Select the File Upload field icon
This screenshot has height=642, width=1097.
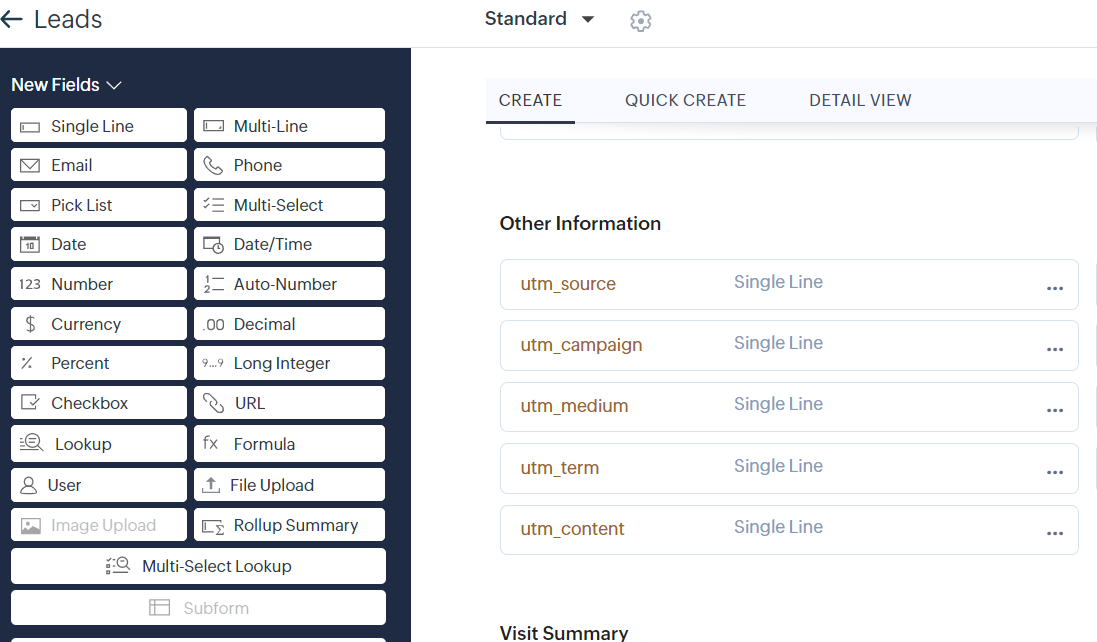[211, 485]
